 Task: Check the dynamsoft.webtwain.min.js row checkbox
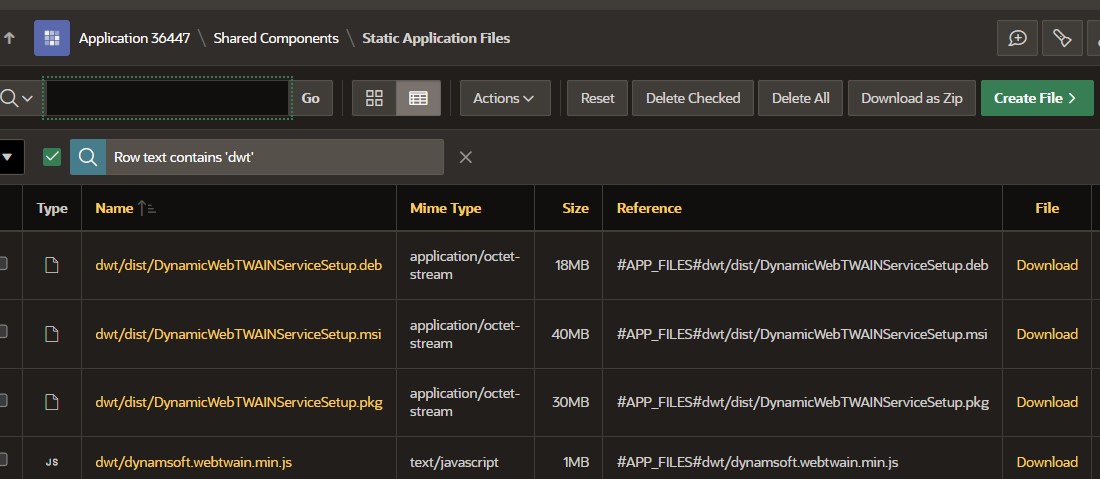(3, 460)
